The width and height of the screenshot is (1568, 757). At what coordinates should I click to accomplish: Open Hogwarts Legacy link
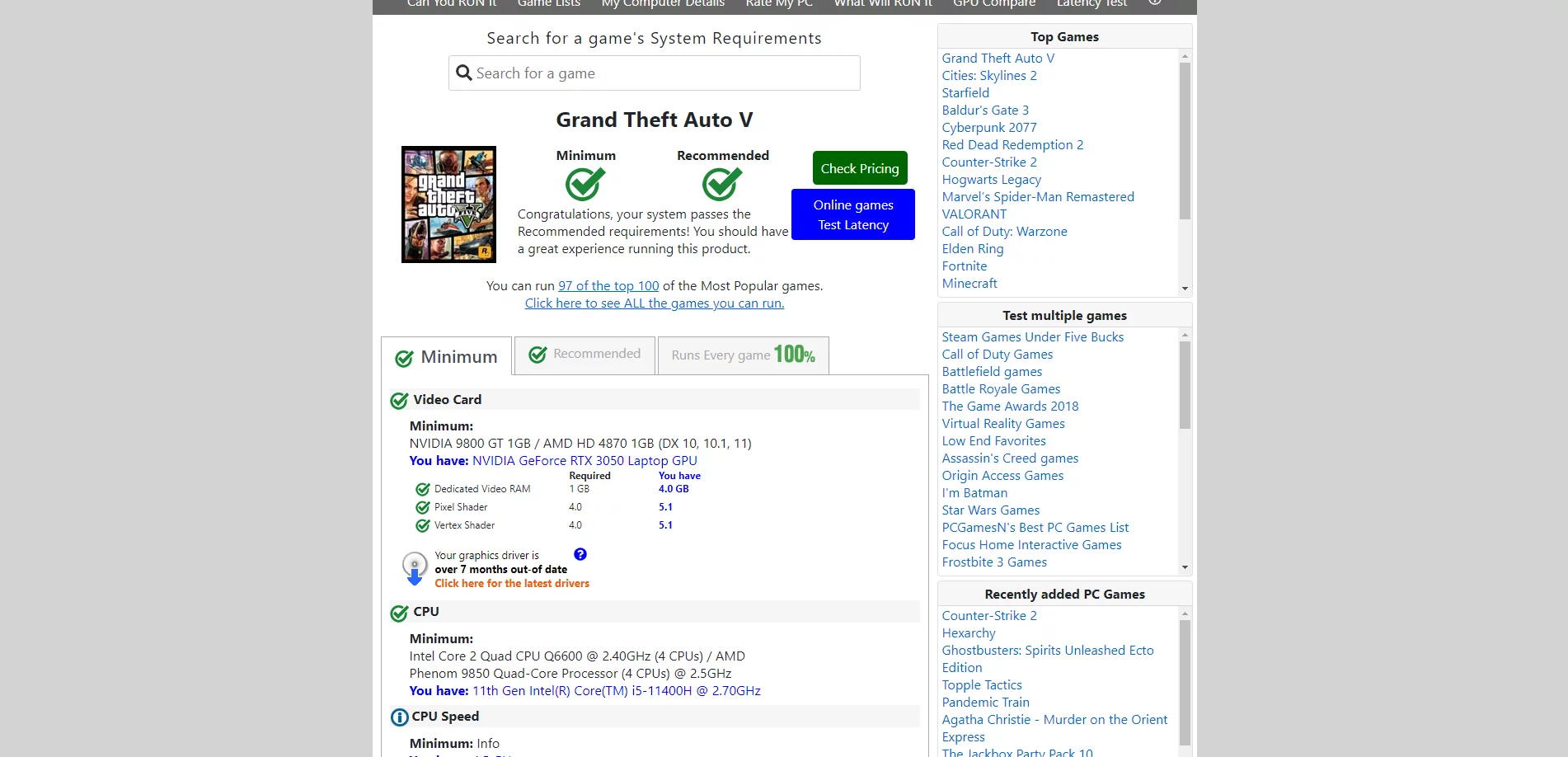click(x=992, y=180)
